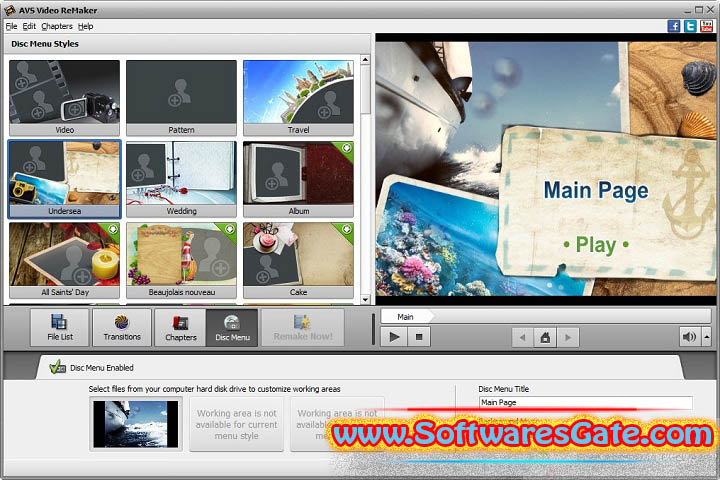The width and height of the screenshot is (720, 480).
Task: Select the Disc Menu panel button
Action: (x=232, y=328)
